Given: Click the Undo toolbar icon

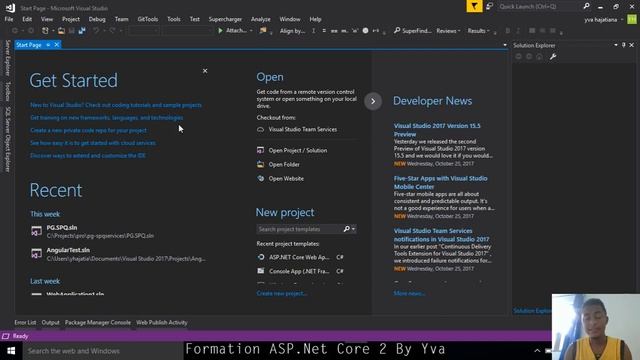Looking at the screenshot, I should click(96, 31).
